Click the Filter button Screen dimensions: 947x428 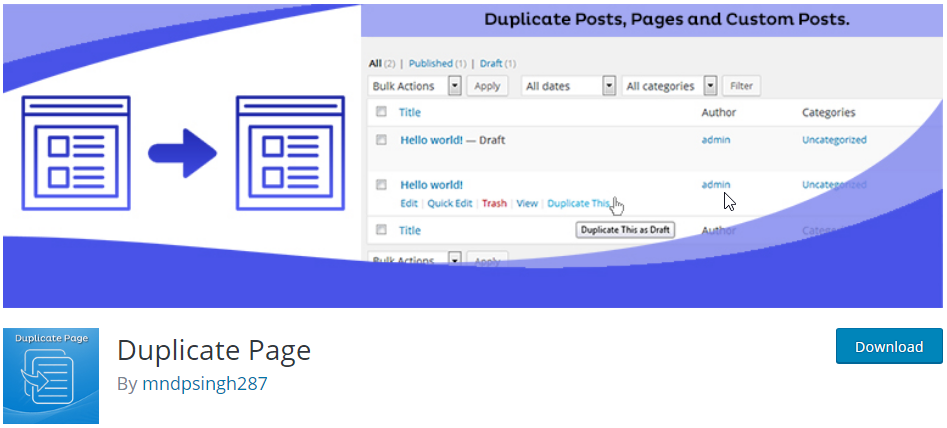pyautogui.click(x=742, y=86)
